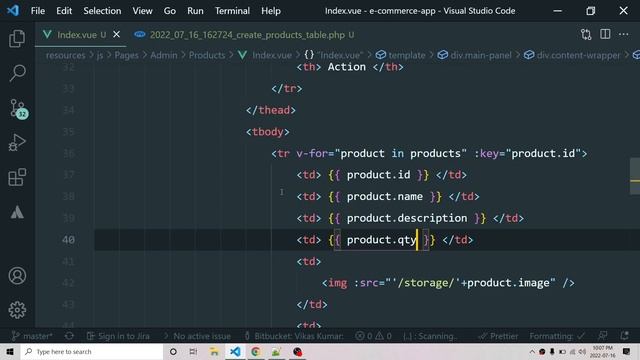Click the minimap scrollbar at right edge

[x=635, y=176]
